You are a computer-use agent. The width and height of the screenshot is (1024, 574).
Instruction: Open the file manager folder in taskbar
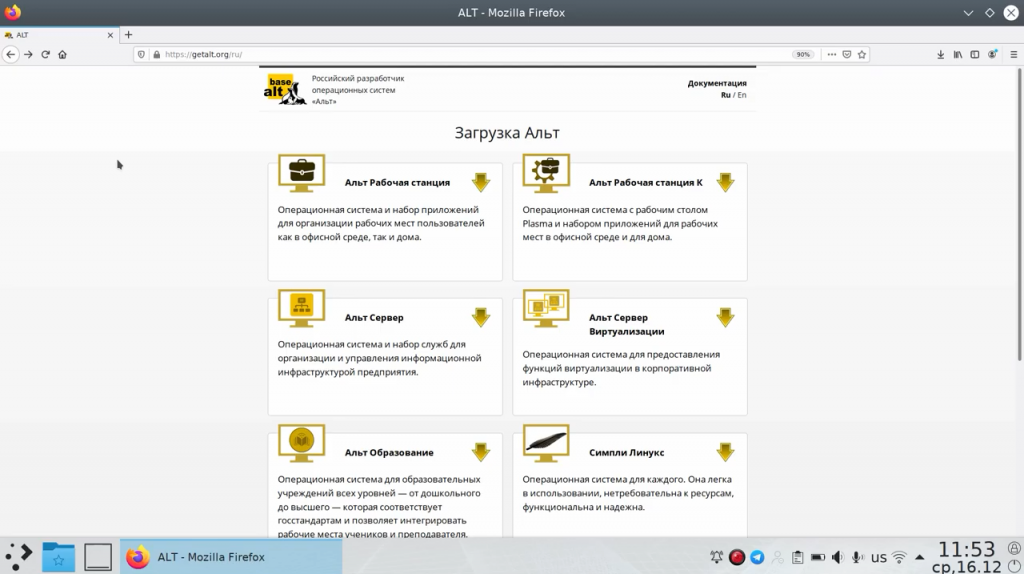click(58, 557)
